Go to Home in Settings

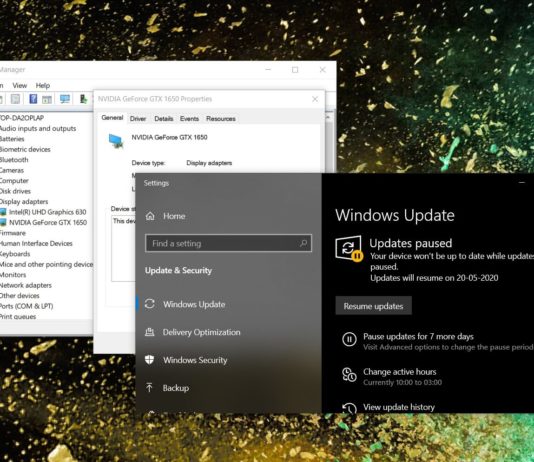point(174,216)
